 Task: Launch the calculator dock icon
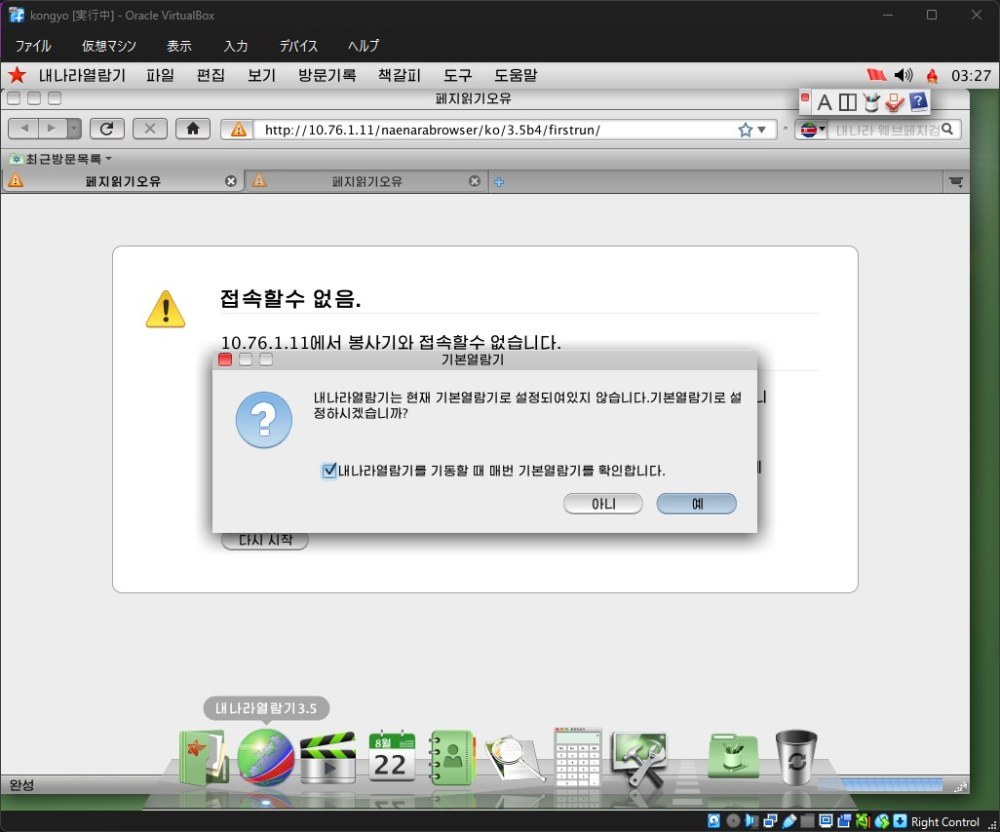[578, 757]
